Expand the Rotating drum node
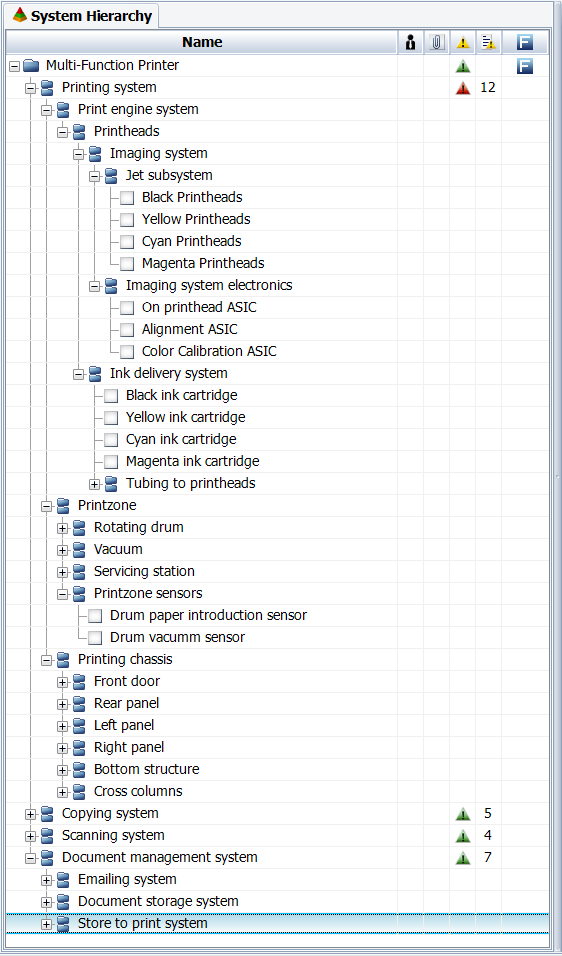The image size is (562, 956). pyautogui.click(x=62, y=528)
